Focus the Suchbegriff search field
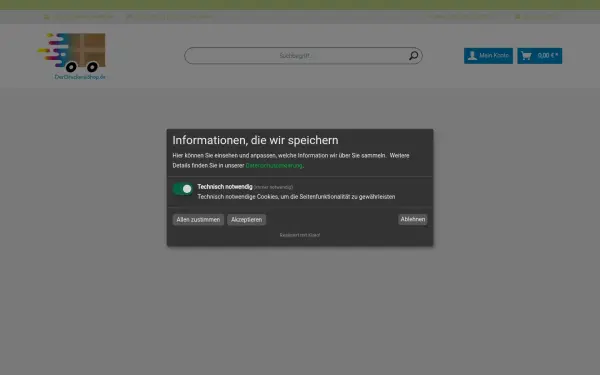The width and height of the screenshot is (600, 375). click(303, 56)
